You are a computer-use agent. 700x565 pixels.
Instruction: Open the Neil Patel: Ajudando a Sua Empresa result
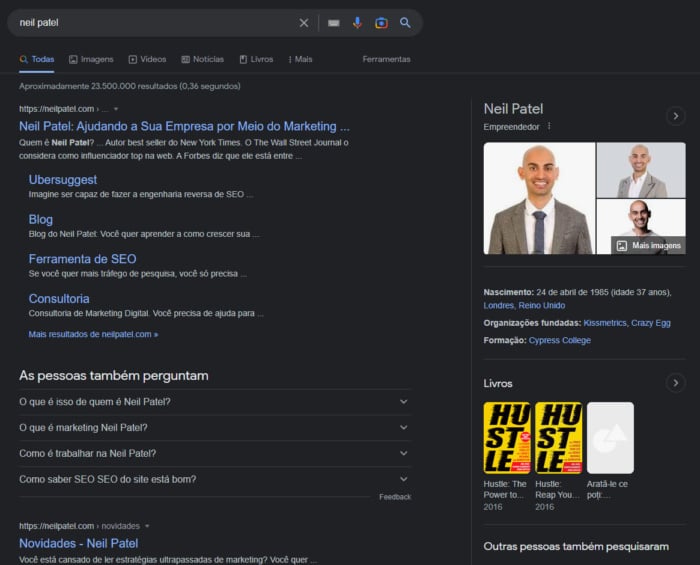click(184, 126)
